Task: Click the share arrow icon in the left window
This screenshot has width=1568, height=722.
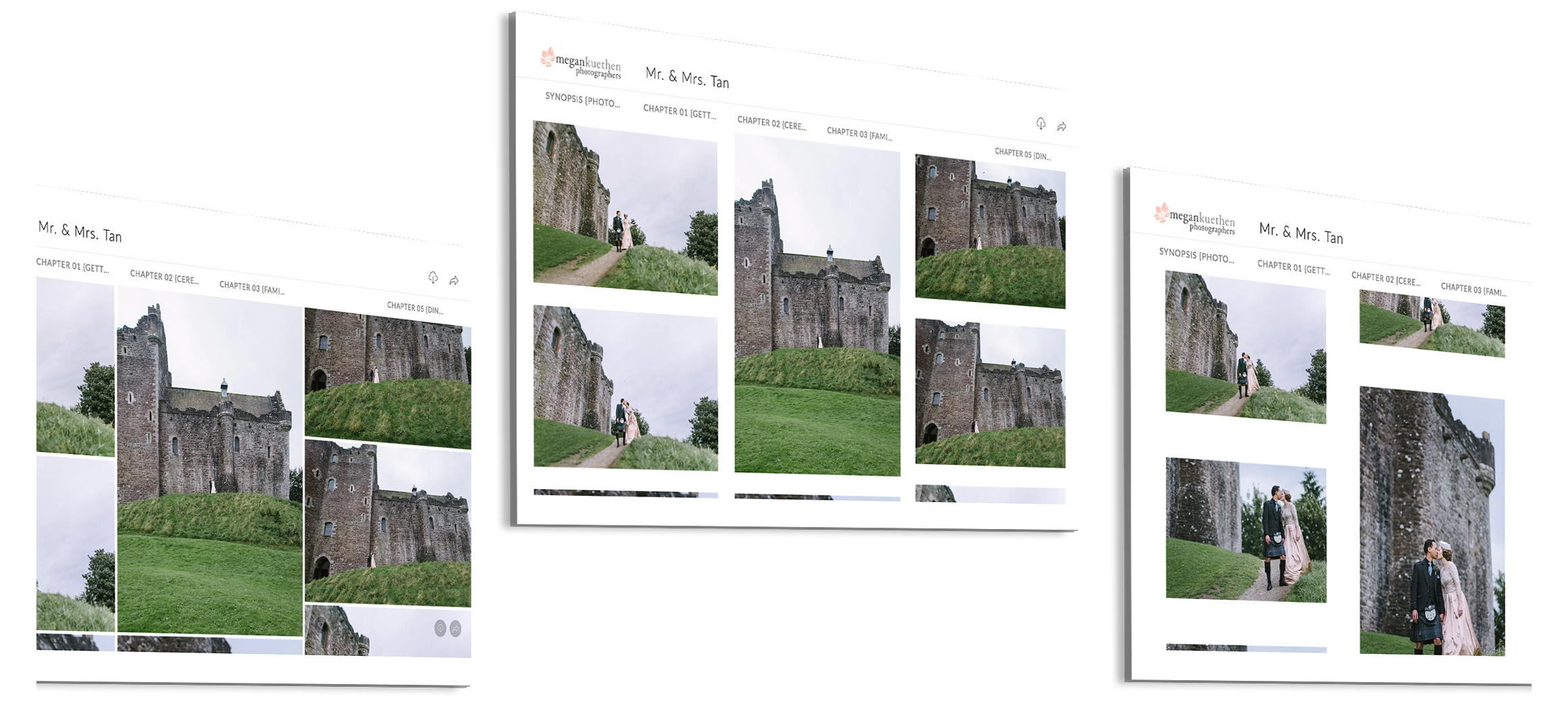Action: [454, 280]
